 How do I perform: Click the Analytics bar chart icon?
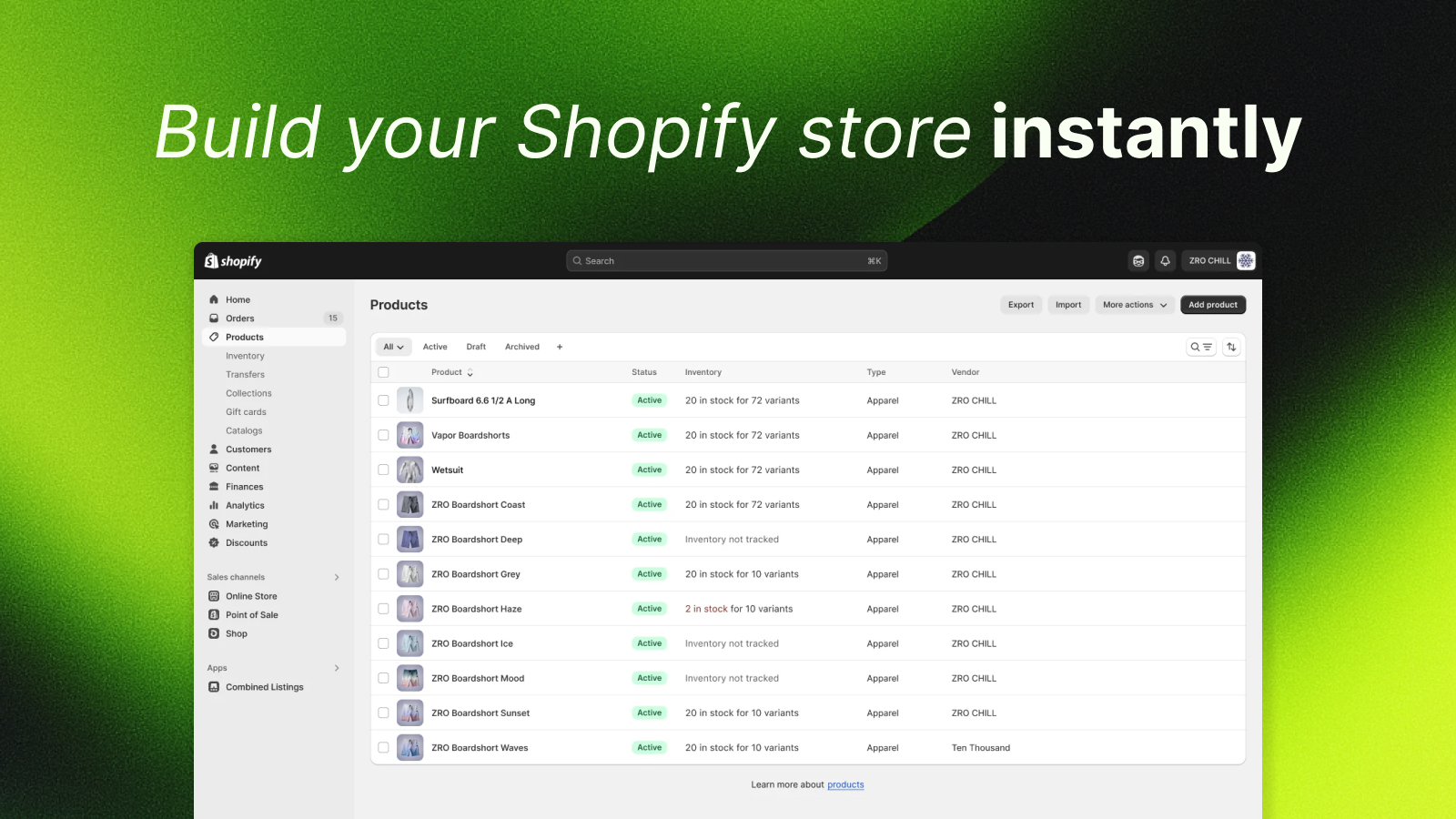(x=214, y=505)
